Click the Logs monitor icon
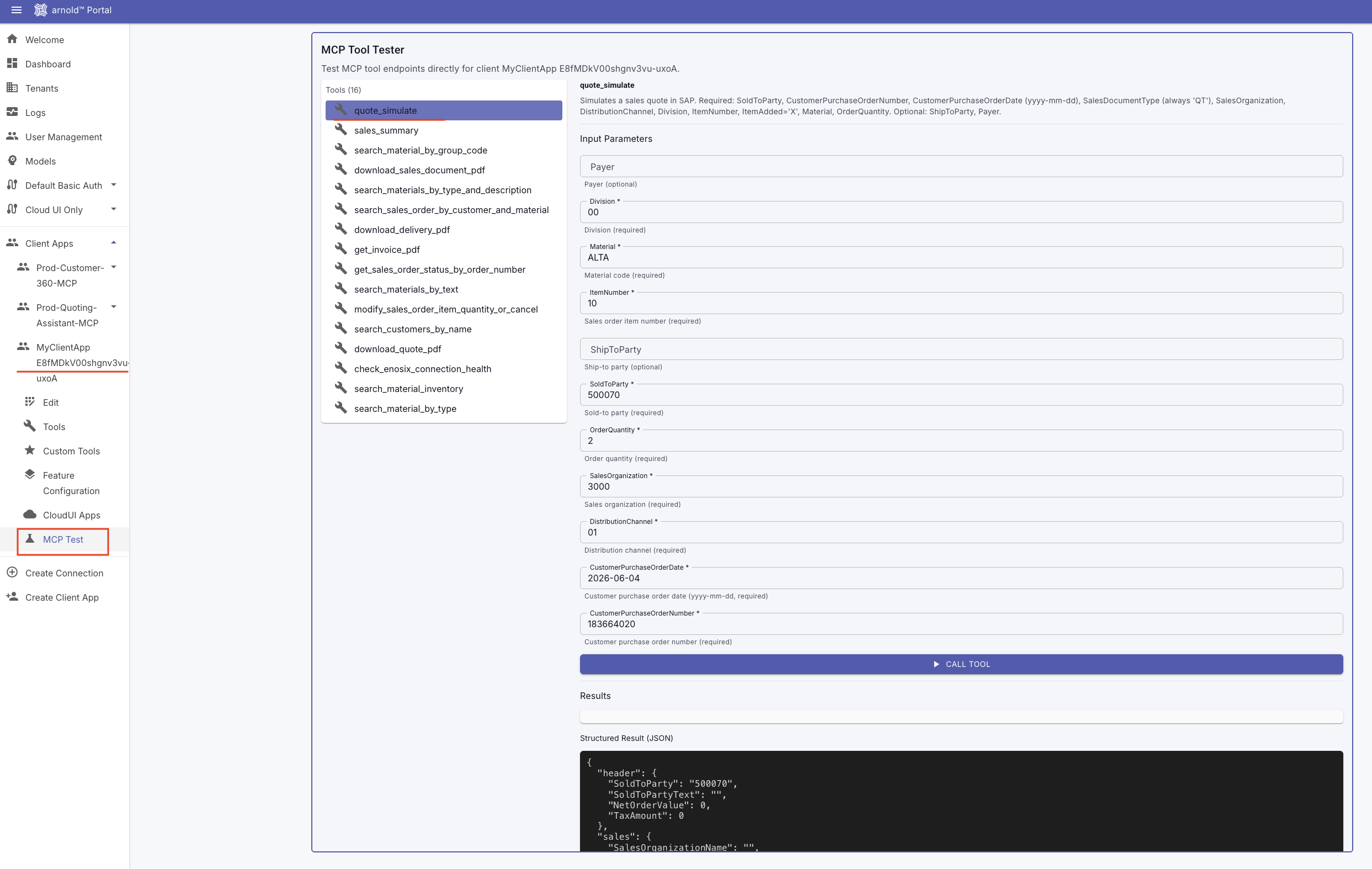Image resolution: width=1372 pixels, height=869 pixels. click(x=12, y=112)
